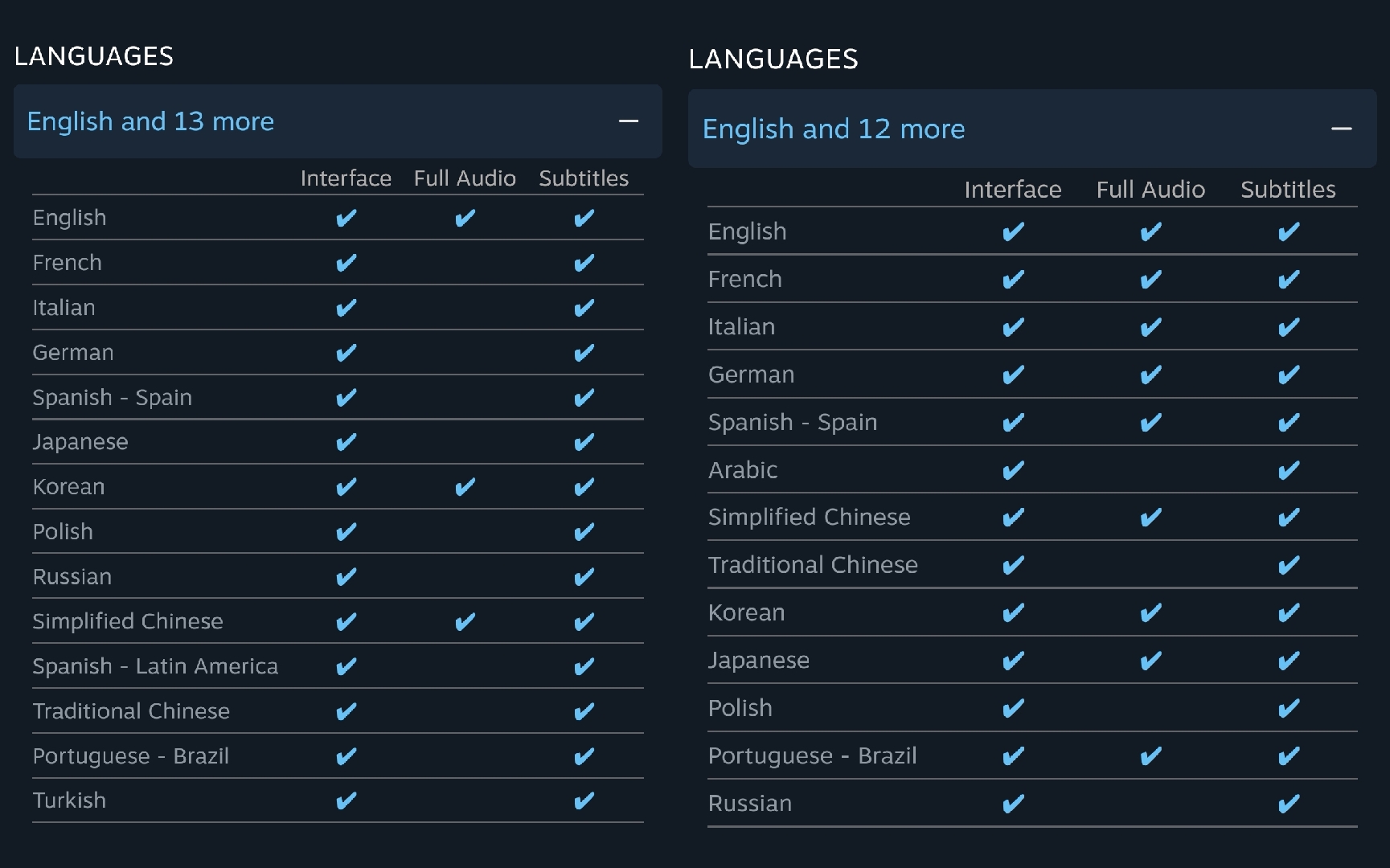
Task: Click Spanish - Latin America Interface checkmark
Action: click(x=346, y=666)
